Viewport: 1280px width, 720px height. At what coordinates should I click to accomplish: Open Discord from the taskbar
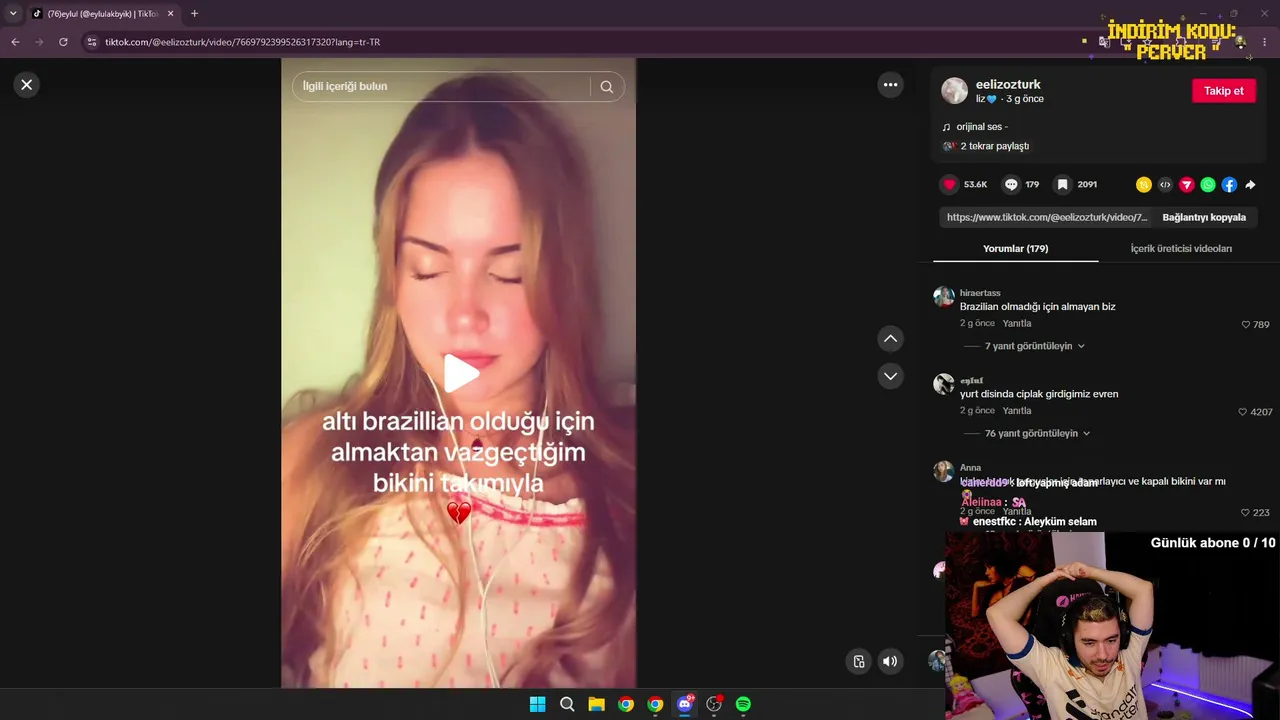click(x=684, y=704)
